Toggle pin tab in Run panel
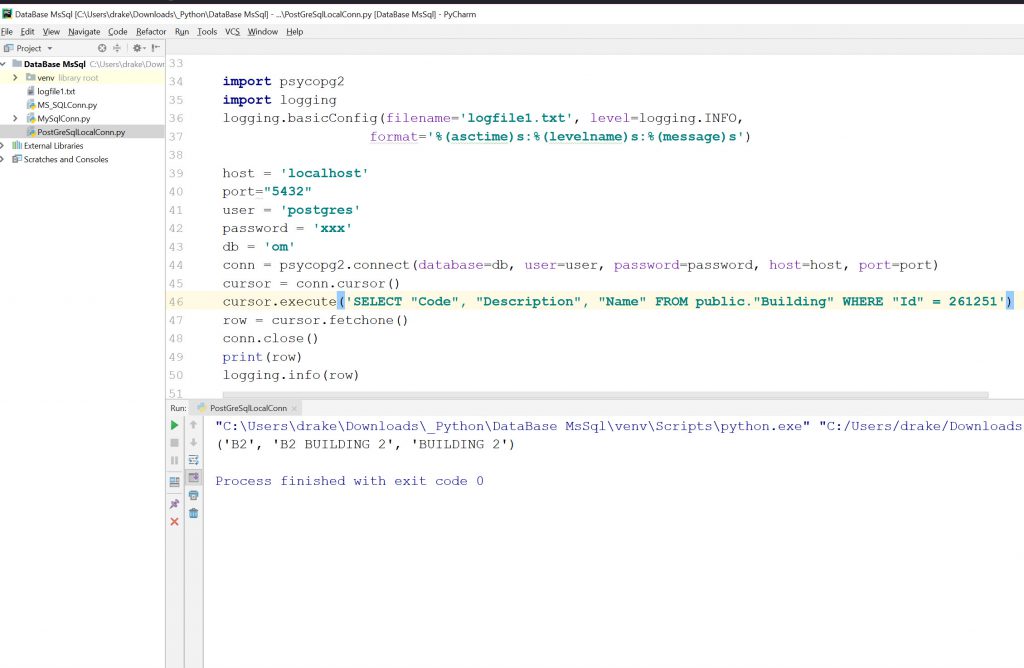1024x668 pixels. coord(174,504)
